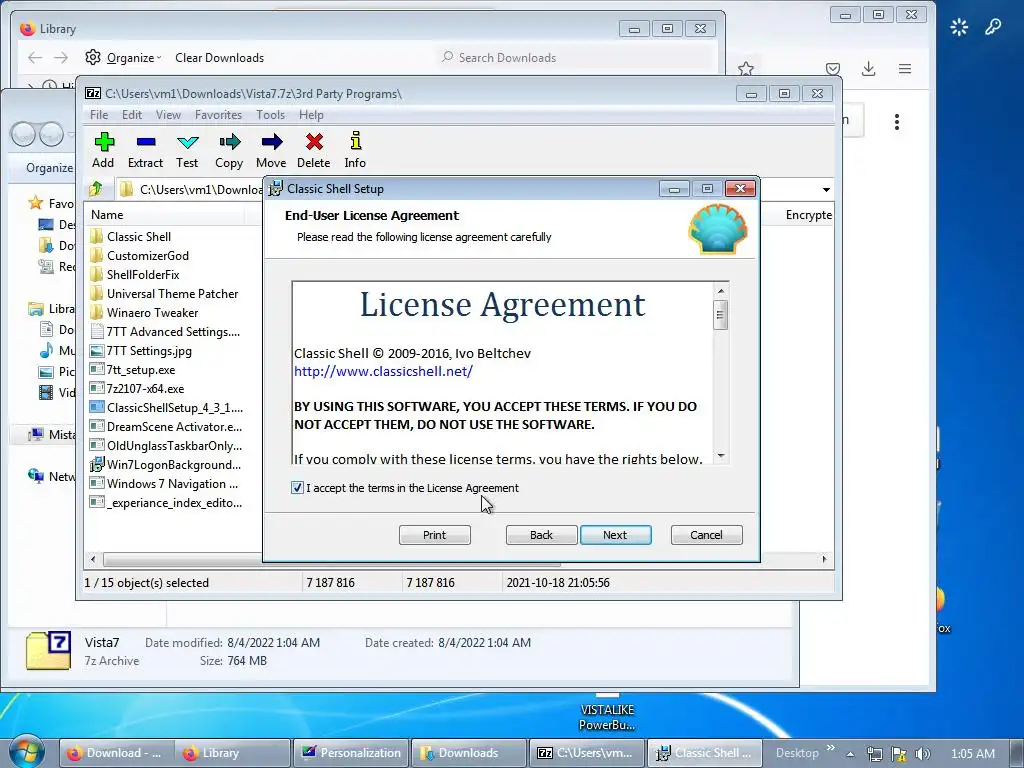Select 7z2107-x64.exe file
This screenshot has height=768, width=1024.
[145, 389]
